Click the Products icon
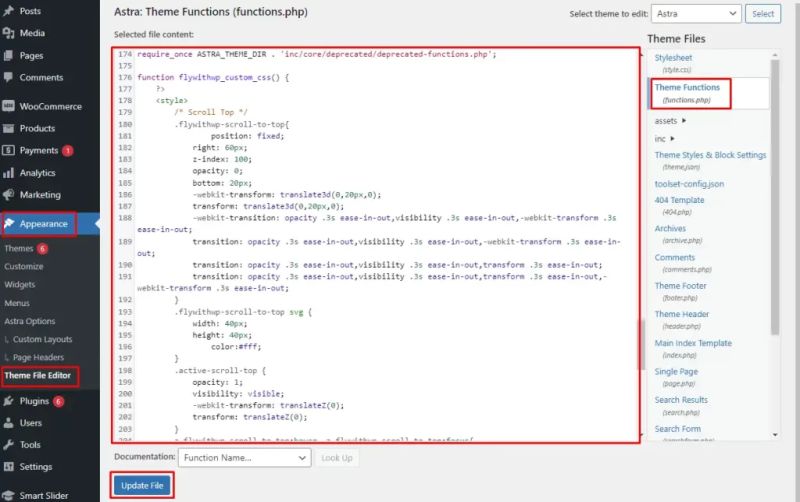The image size is (800, 502). coord(8,129)
